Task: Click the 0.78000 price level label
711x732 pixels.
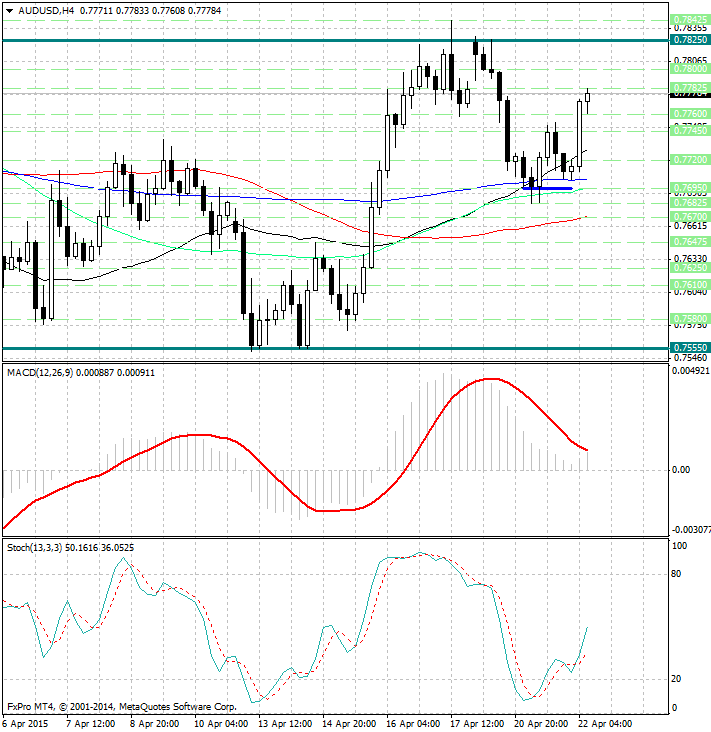Action: point(690,69)
